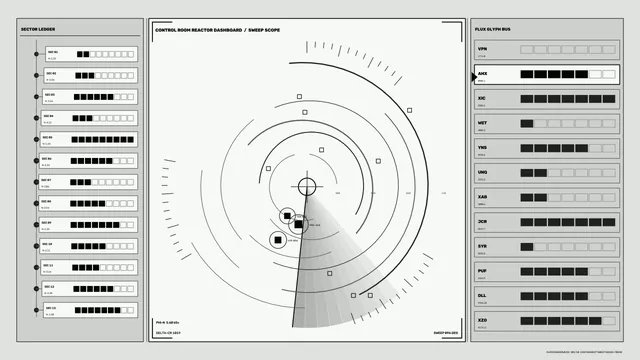Click the lowest circled filled target on the scope
This screenshot has width=640, height=360.
click(278, 240)
